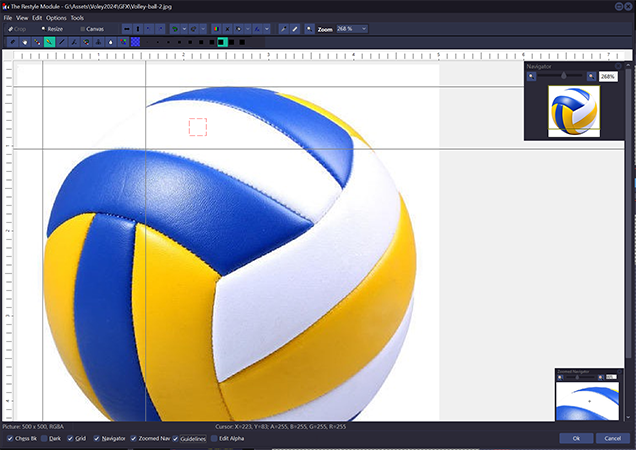
Task: Click the Ok button
Action: (x=576, y=438)
